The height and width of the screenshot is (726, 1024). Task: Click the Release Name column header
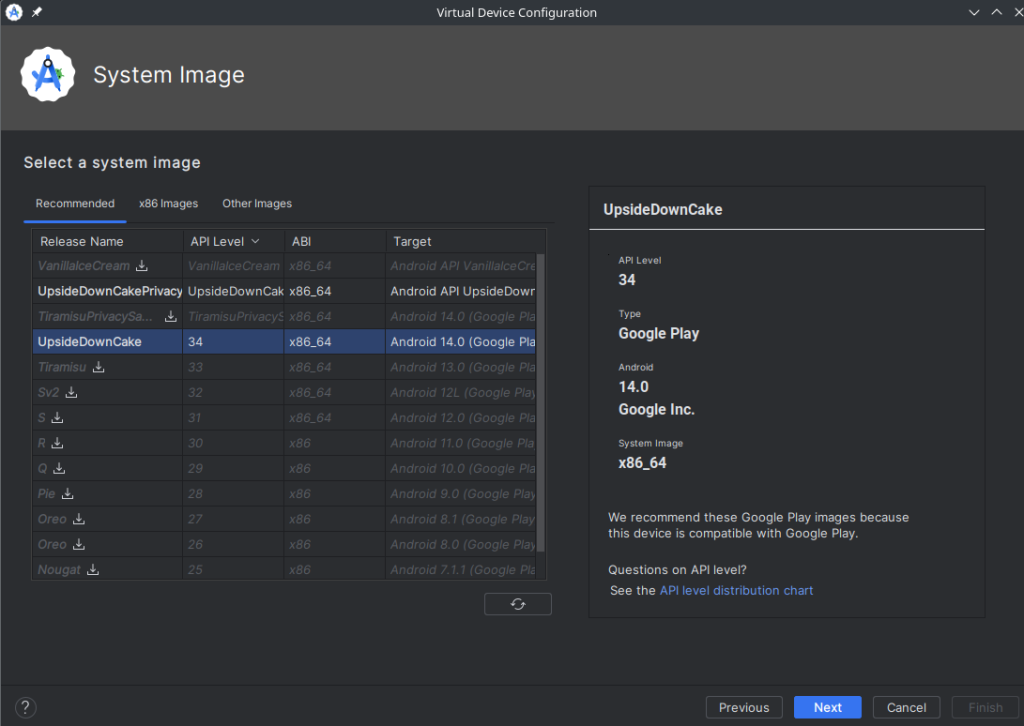[x=82, y=241]
